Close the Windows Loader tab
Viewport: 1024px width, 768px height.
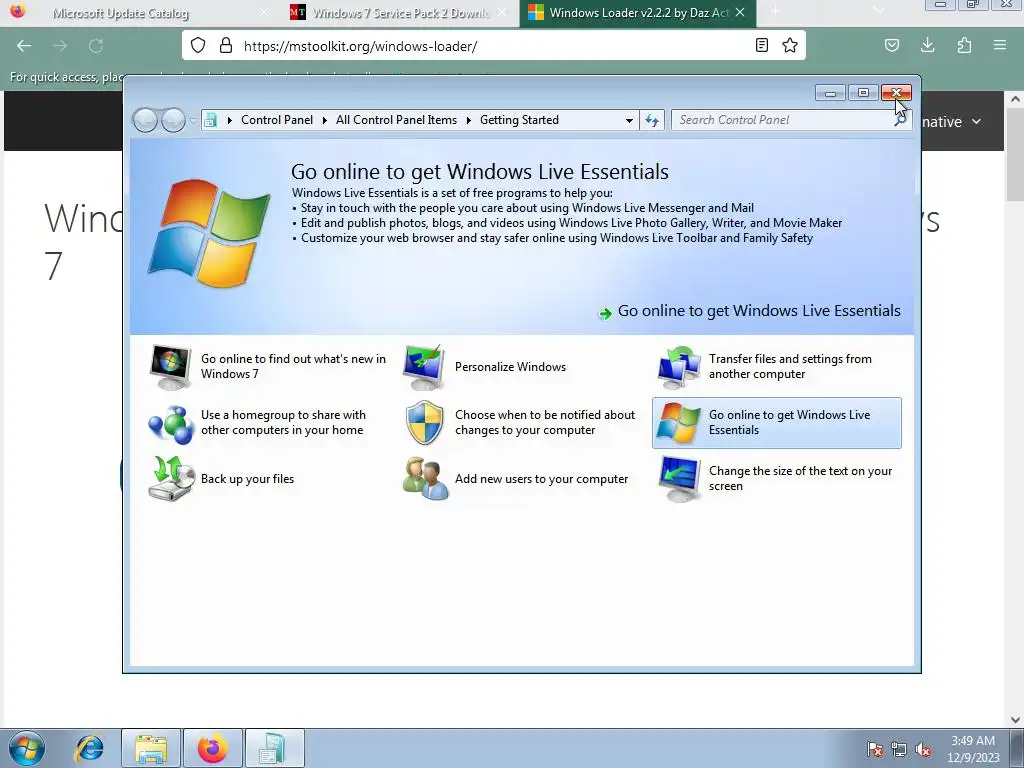[740, 12]
